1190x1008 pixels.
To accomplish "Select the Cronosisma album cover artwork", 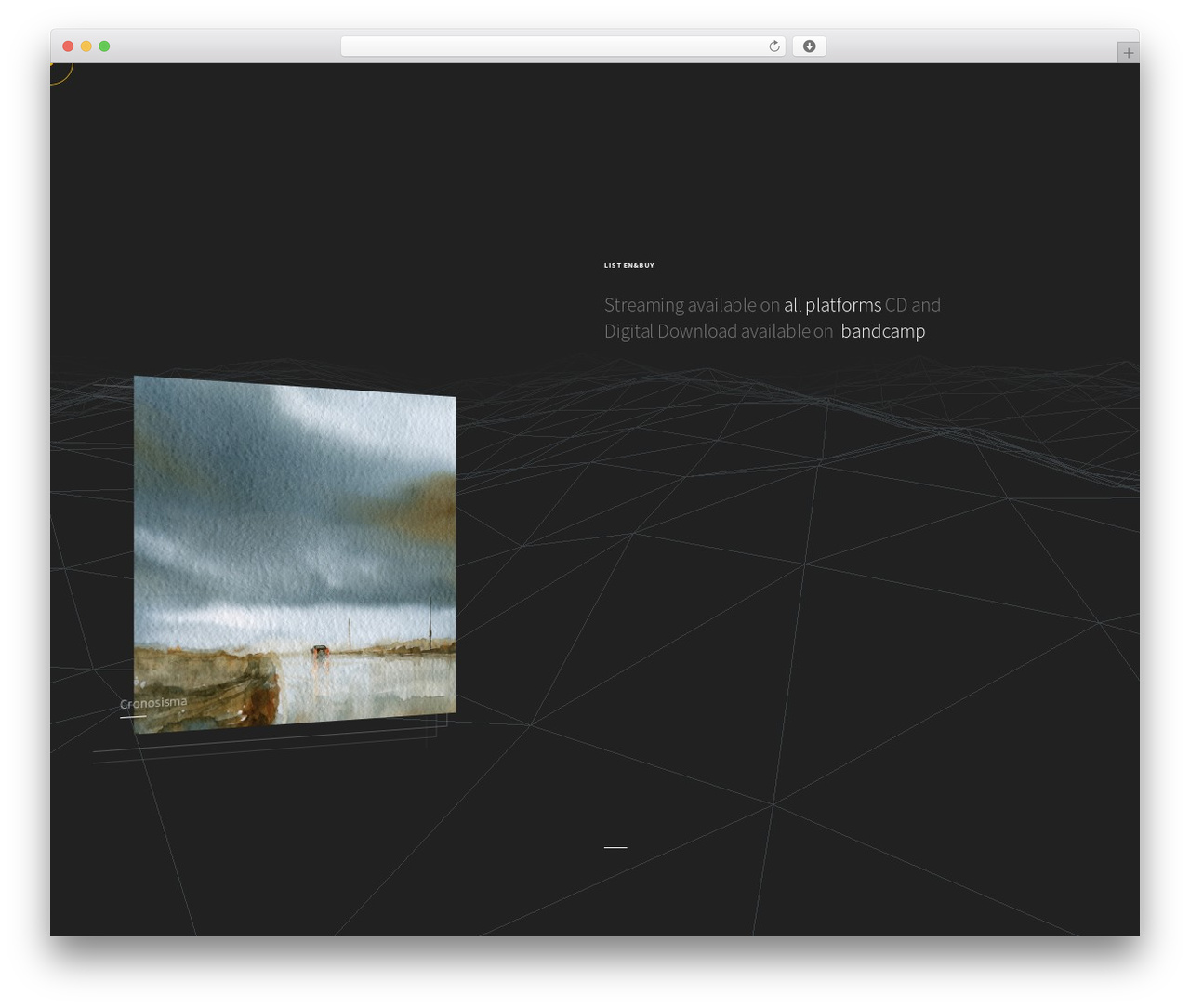I will pos(295,554).
